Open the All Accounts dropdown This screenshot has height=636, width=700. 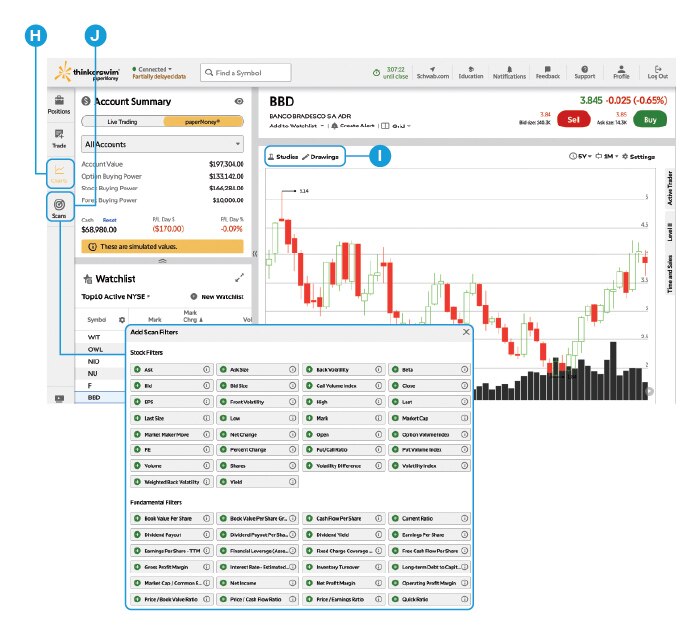click(x=162, y=144)
